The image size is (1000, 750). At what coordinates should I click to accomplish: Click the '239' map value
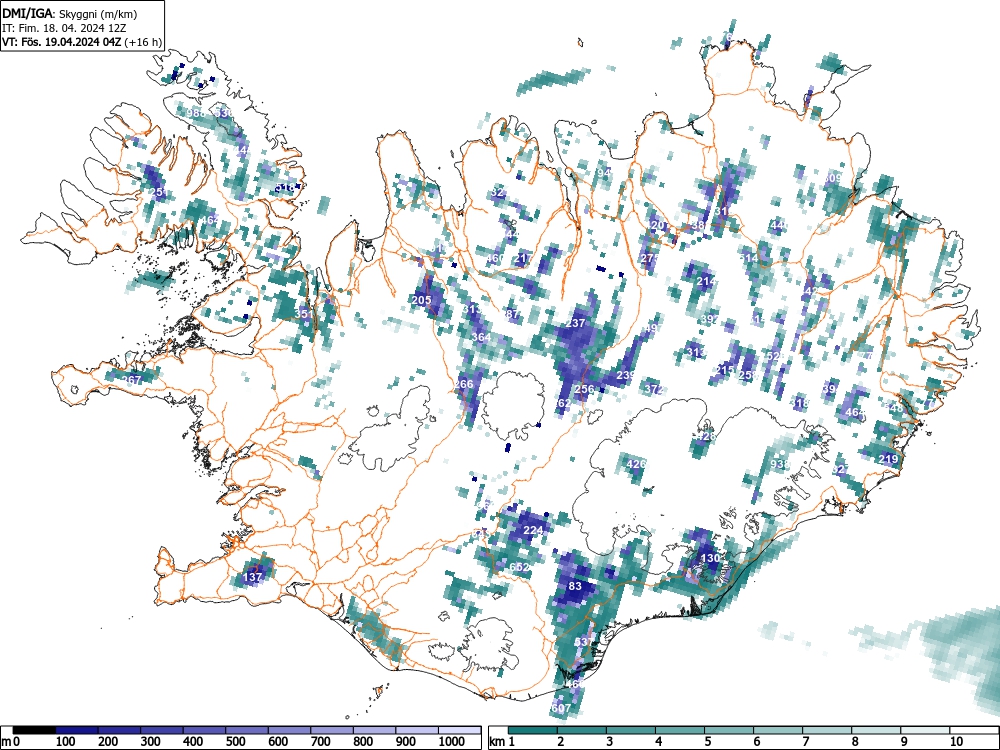coord(626,376)
